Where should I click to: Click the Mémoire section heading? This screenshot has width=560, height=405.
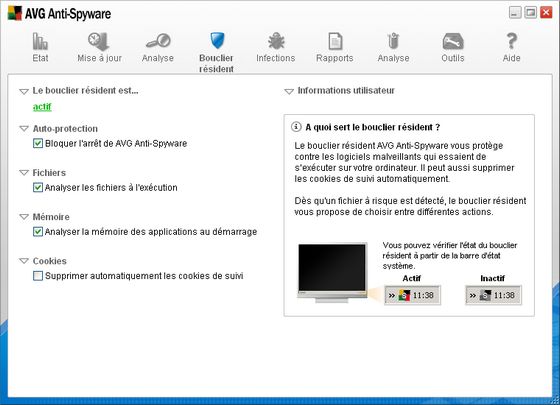coord(51,217)
